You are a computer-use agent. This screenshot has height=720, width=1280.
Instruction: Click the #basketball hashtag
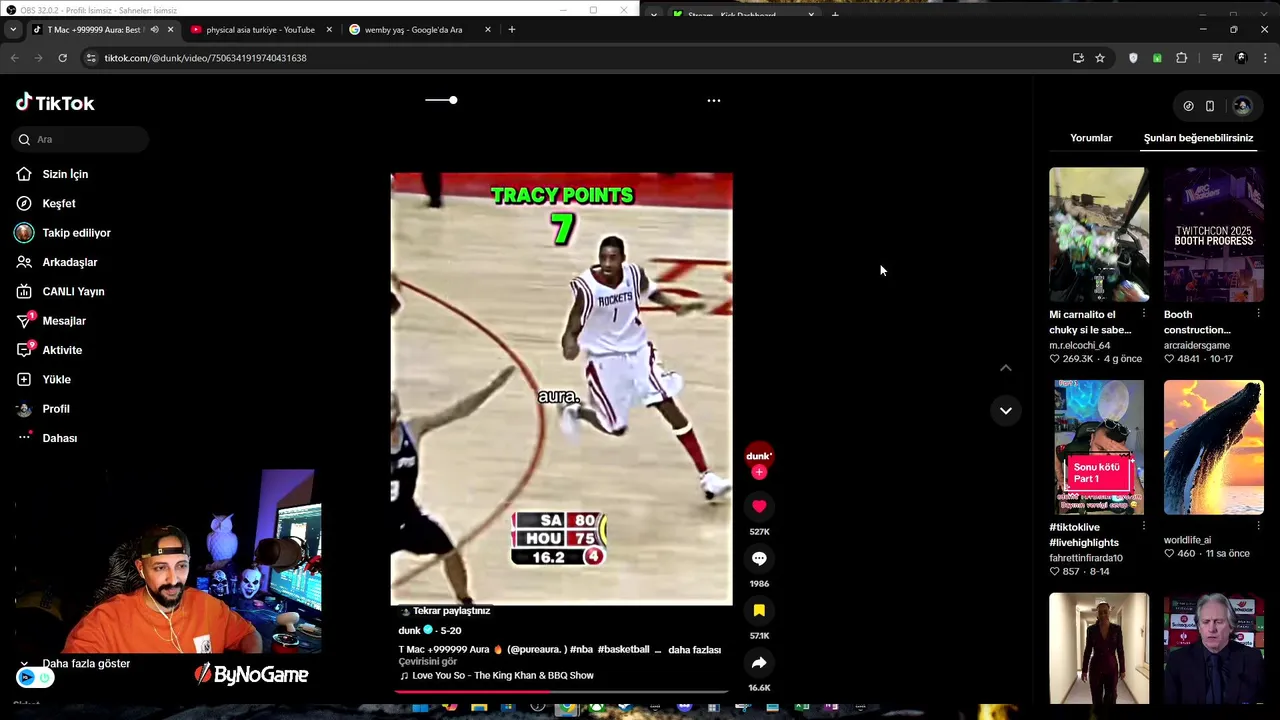click(623, 650)
